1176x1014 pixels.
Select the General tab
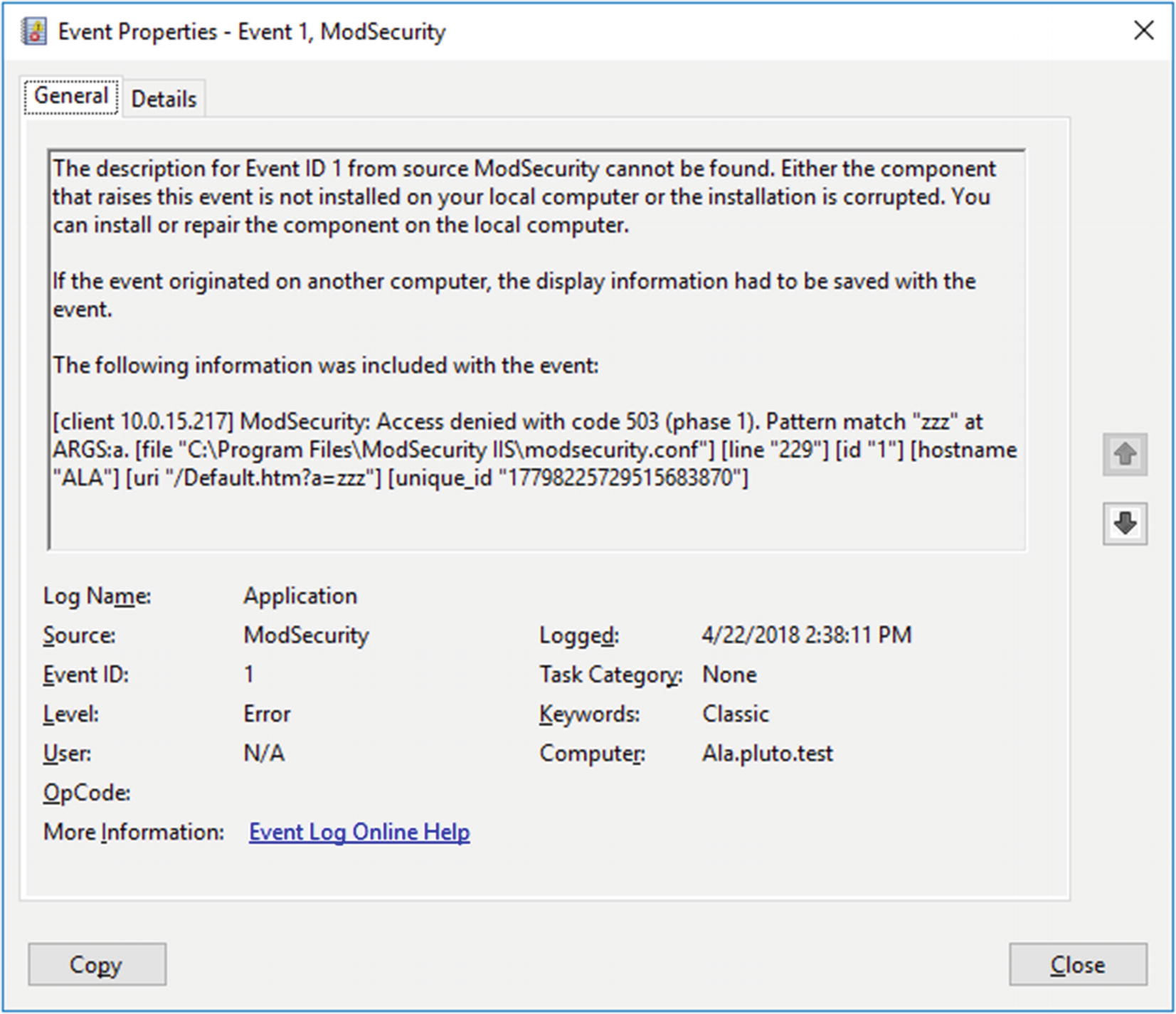tap(71, 96)
